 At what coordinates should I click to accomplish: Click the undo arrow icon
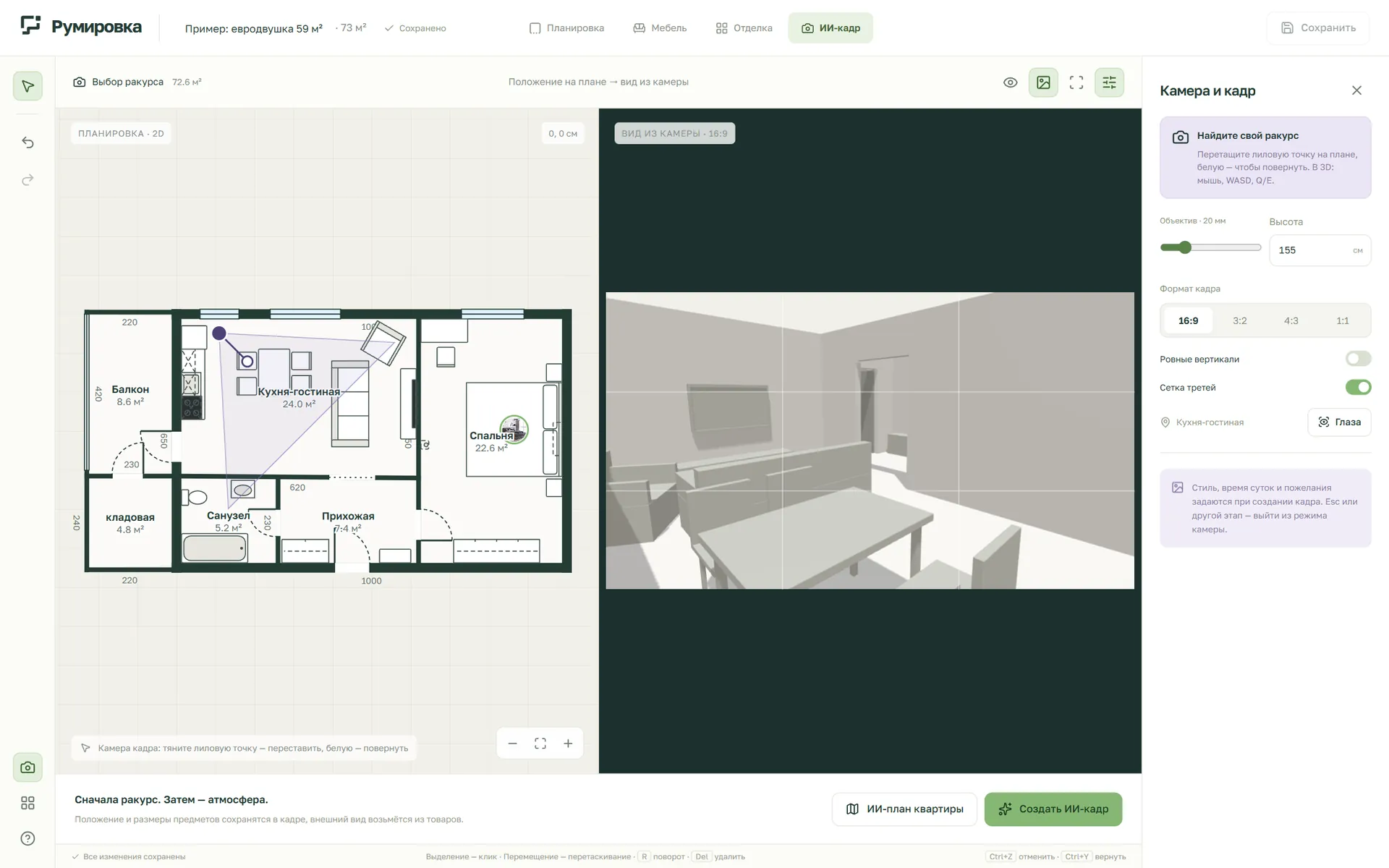(27, 142)
